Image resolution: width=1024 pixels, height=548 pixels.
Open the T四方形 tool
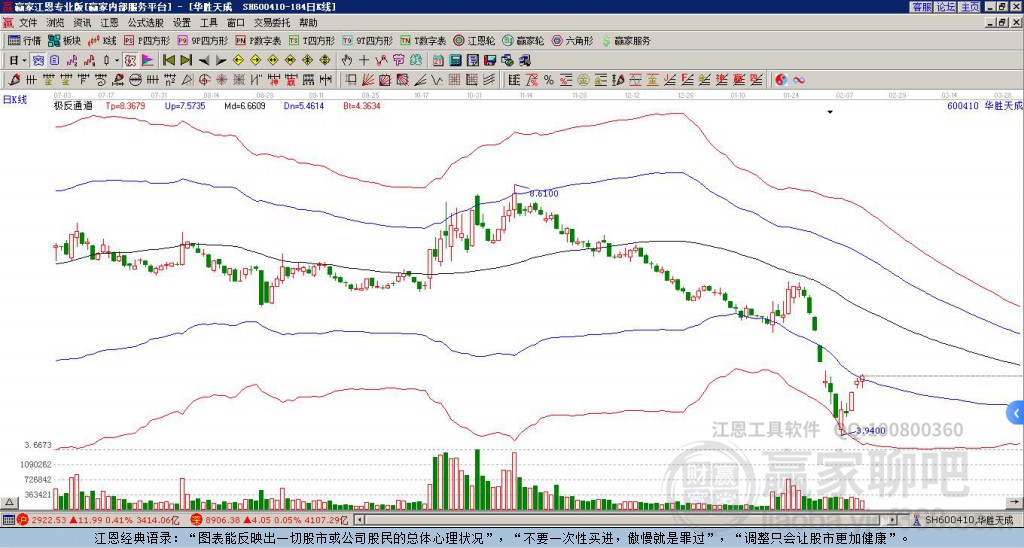312,40
